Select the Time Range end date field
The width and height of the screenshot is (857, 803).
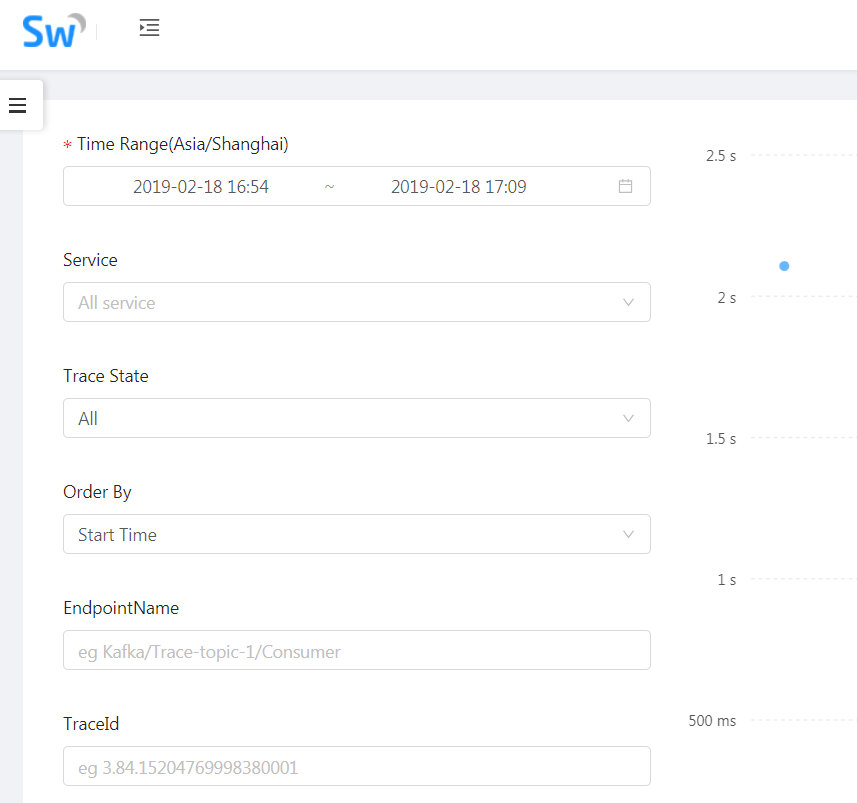tap(459, 186)
